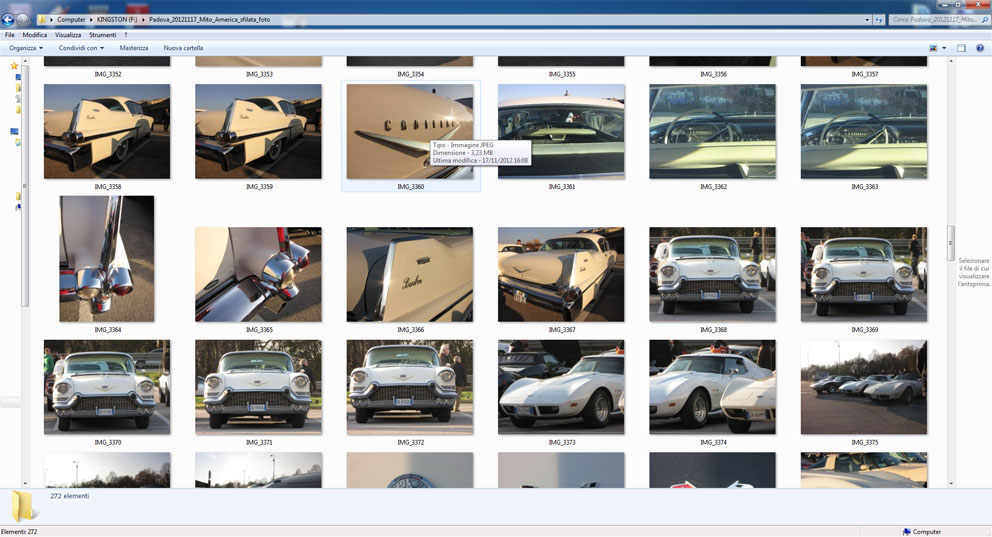Image resolution: width=992 pixels, height=537 pixels.
Task: Change view using the views icon
Action: [x=933, y=48]
